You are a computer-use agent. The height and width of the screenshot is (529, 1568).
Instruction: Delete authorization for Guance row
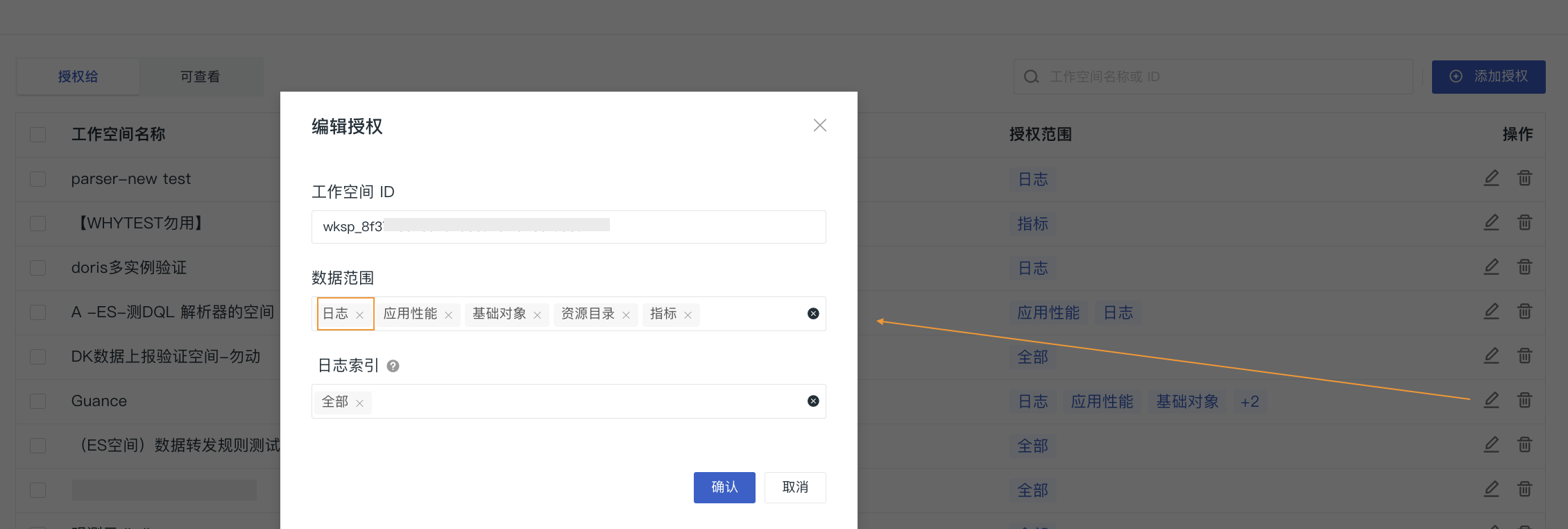1524,400
